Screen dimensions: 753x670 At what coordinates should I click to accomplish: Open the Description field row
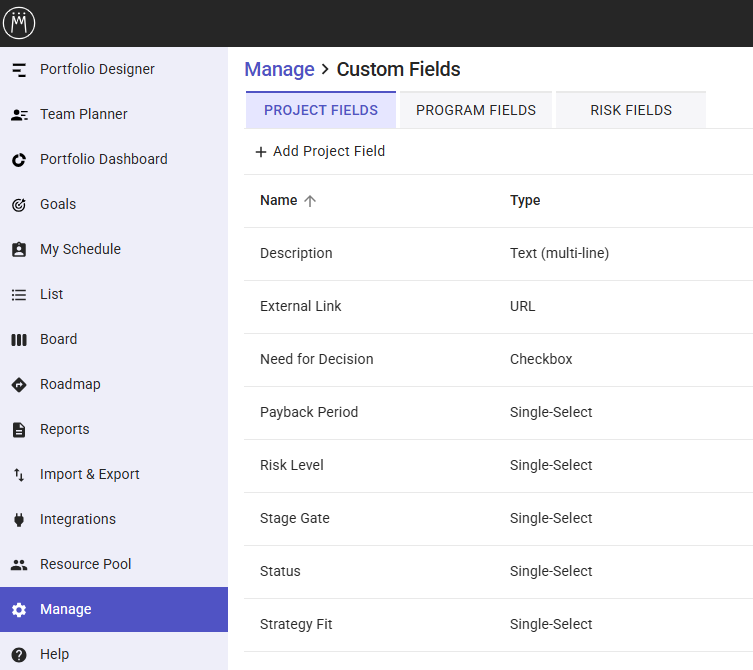click(x=498, y=254)
